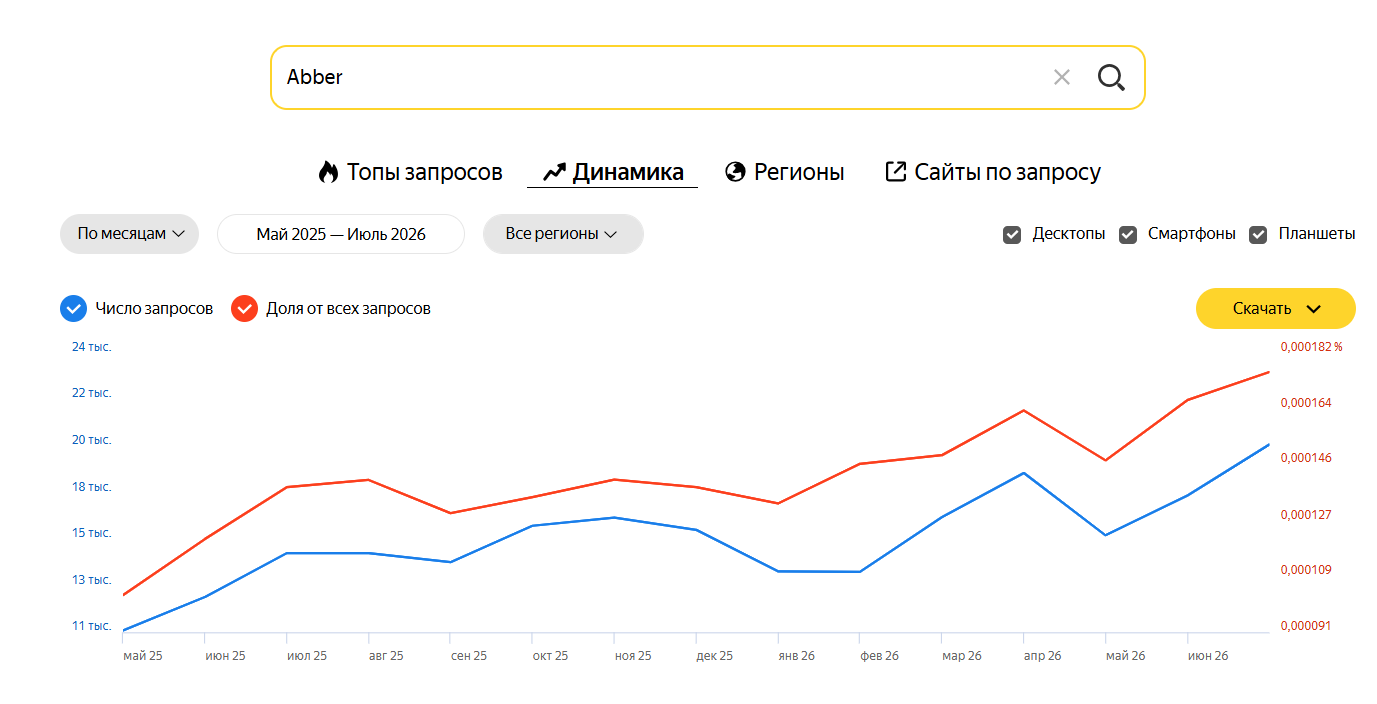Click the magnifying glass search icon
1377x704 pixels.
tap(1111, 77)
